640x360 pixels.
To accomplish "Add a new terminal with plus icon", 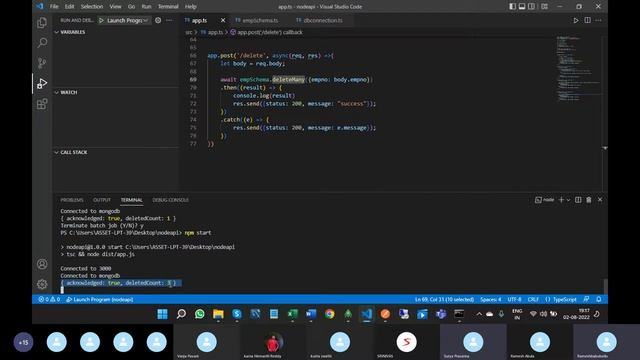I will [561, 200].
